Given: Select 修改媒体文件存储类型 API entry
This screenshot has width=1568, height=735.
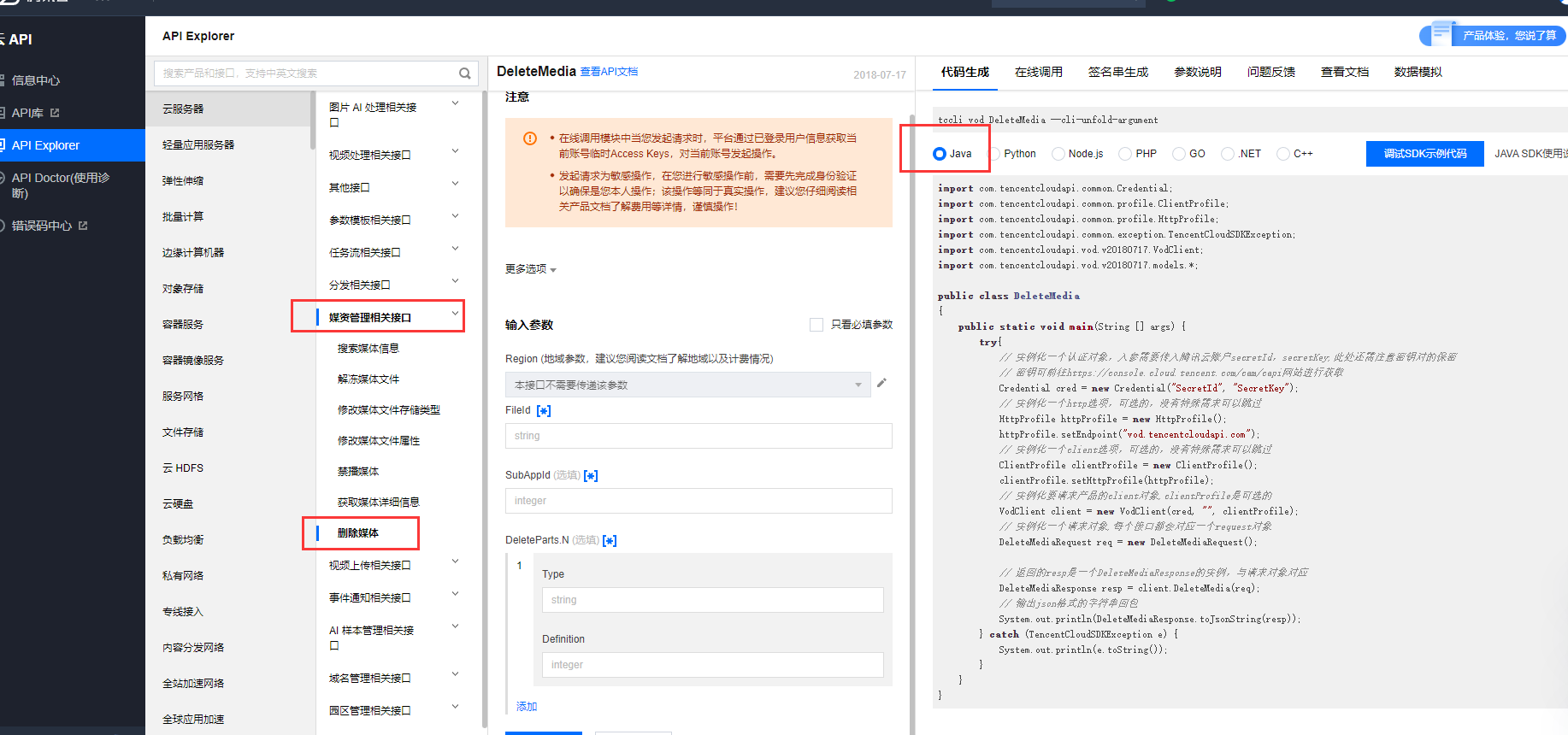Looking at the screenshot, I should (389, 410).
